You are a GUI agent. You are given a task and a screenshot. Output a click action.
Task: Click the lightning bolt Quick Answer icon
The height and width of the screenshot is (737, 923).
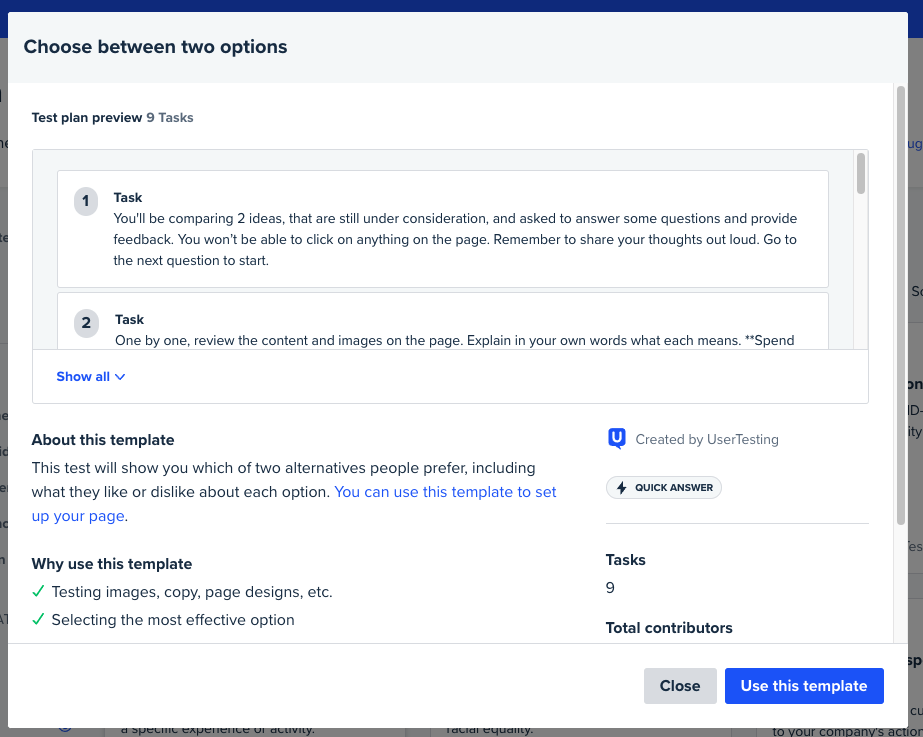pos(622,488)
